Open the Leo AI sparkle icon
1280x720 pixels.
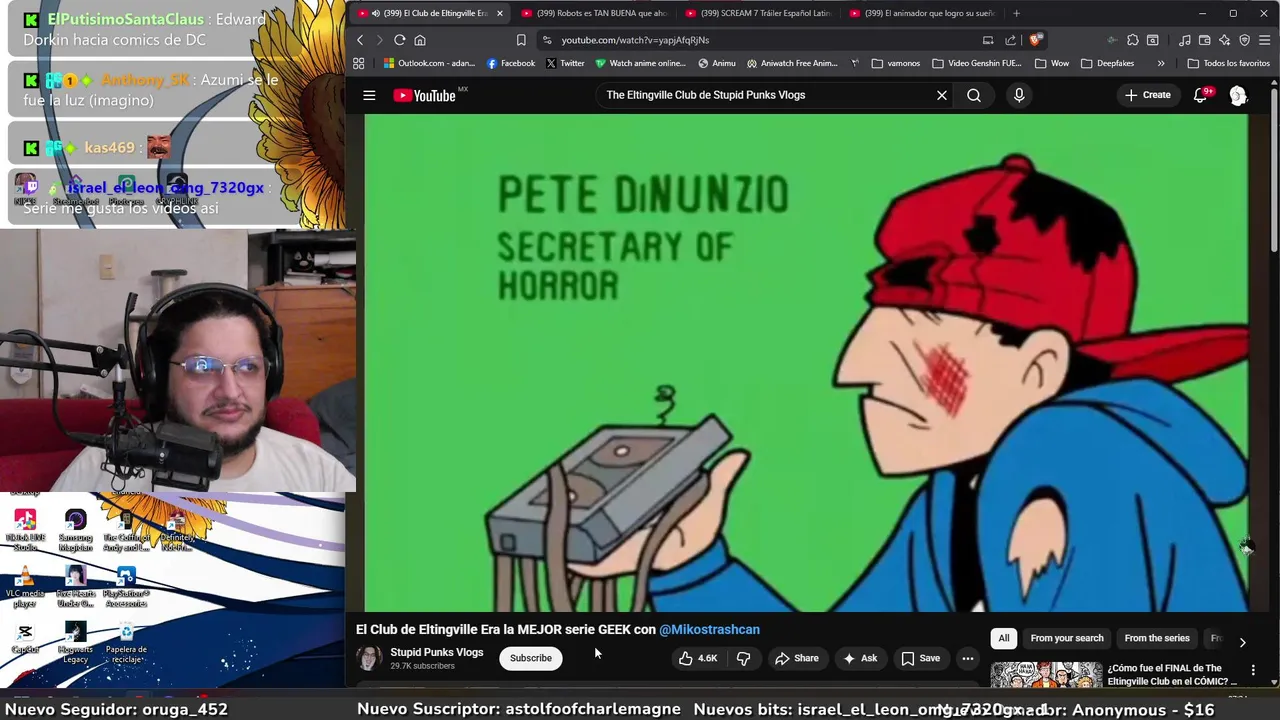pos(1225,40)
